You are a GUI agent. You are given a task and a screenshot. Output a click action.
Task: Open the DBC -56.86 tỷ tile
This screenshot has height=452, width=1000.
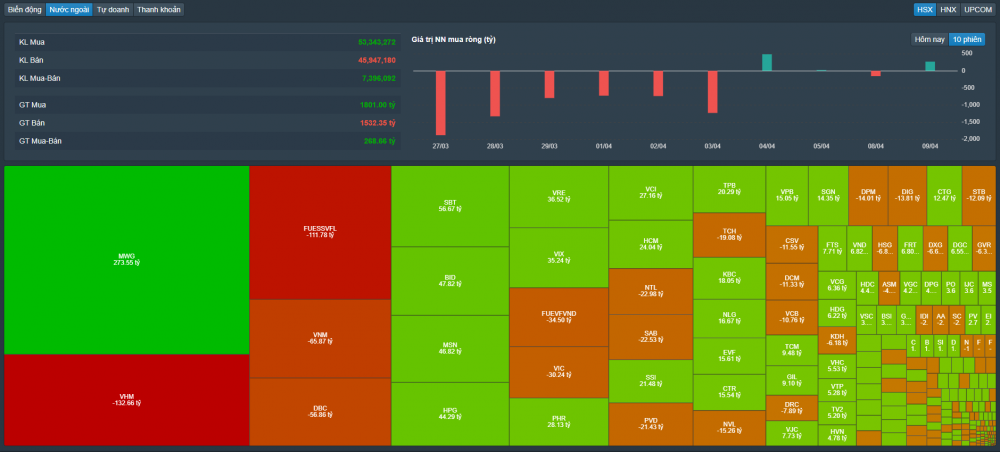[320, 412]
